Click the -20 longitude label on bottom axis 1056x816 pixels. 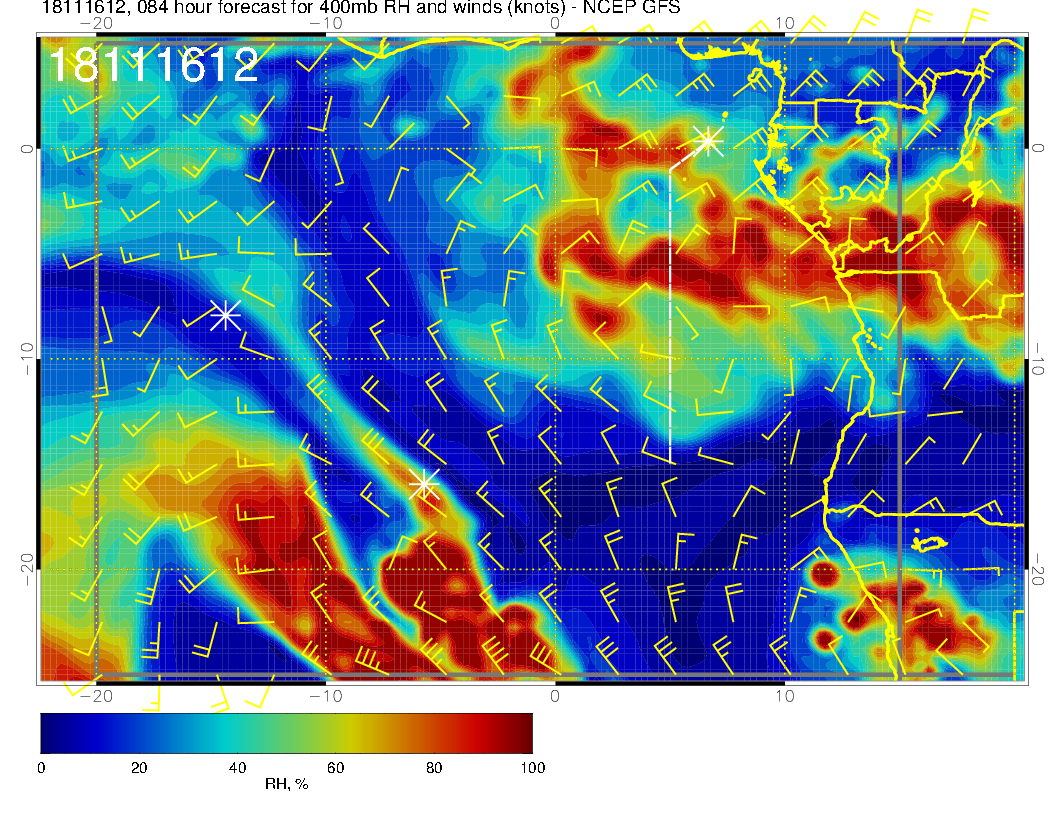click(96, 695)
